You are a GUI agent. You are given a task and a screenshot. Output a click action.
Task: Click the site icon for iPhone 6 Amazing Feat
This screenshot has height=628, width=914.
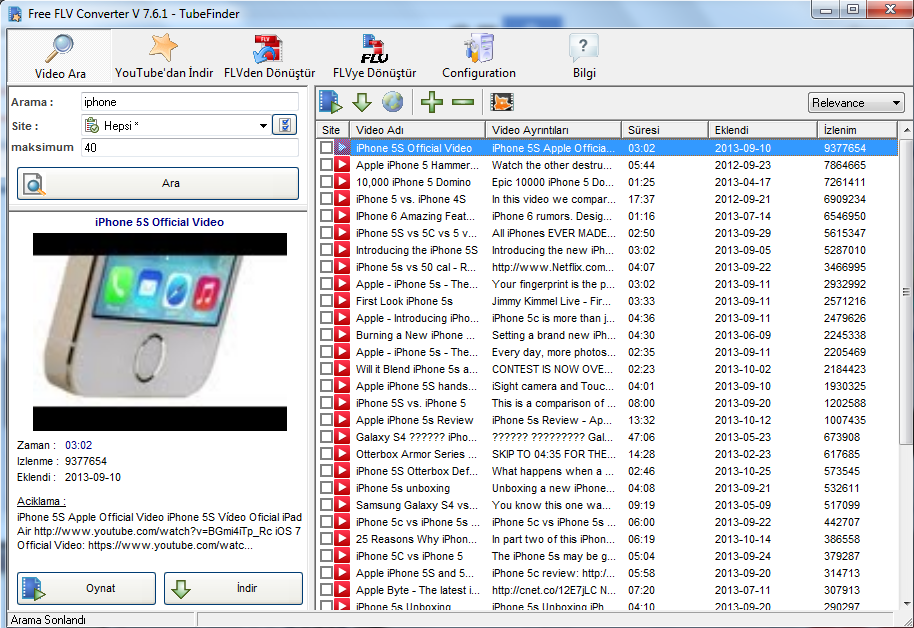pyautogui.click(x=342, y=216)
